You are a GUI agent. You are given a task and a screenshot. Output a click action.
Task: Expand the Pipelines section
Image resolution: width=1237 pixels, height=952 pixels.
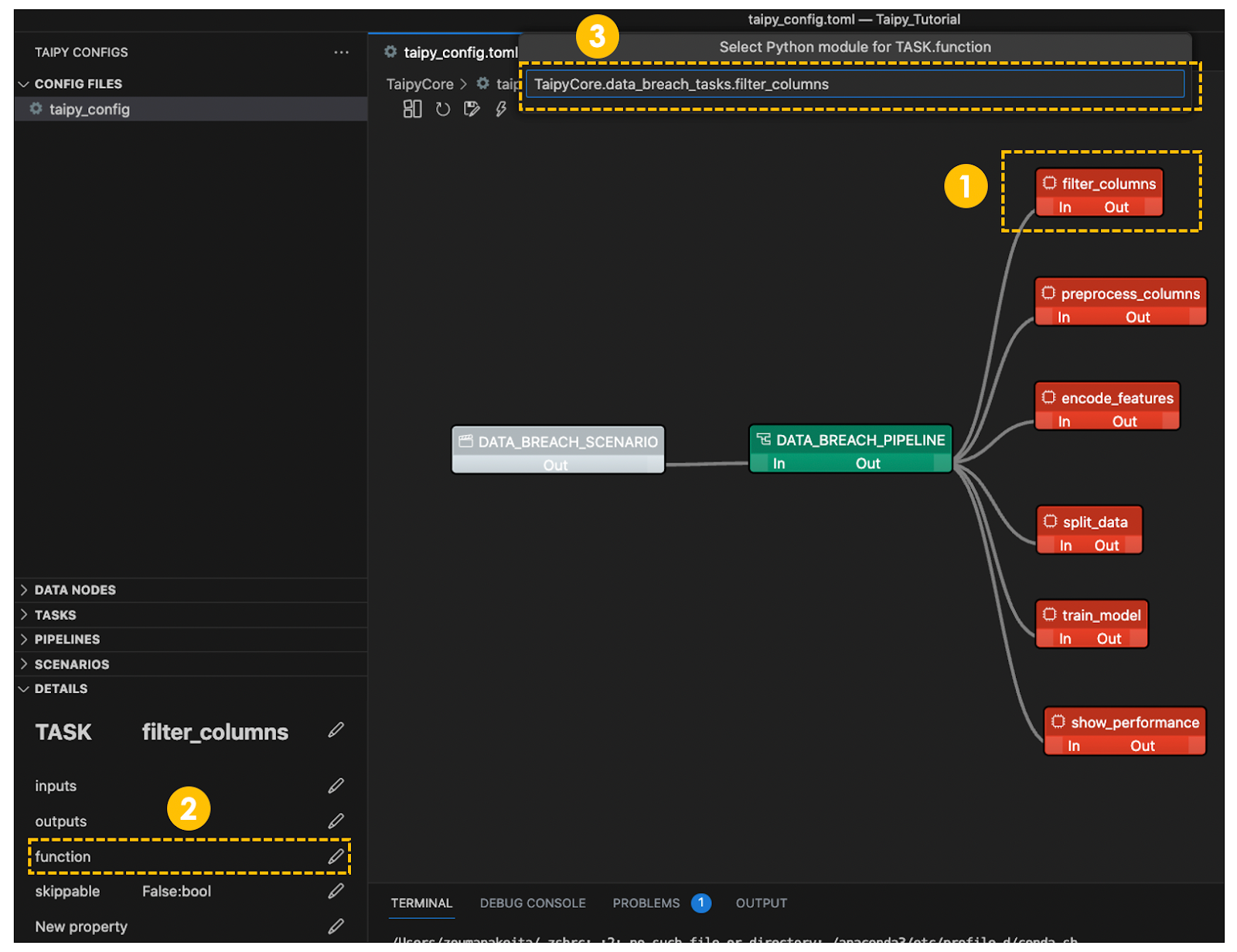(66, 640)
